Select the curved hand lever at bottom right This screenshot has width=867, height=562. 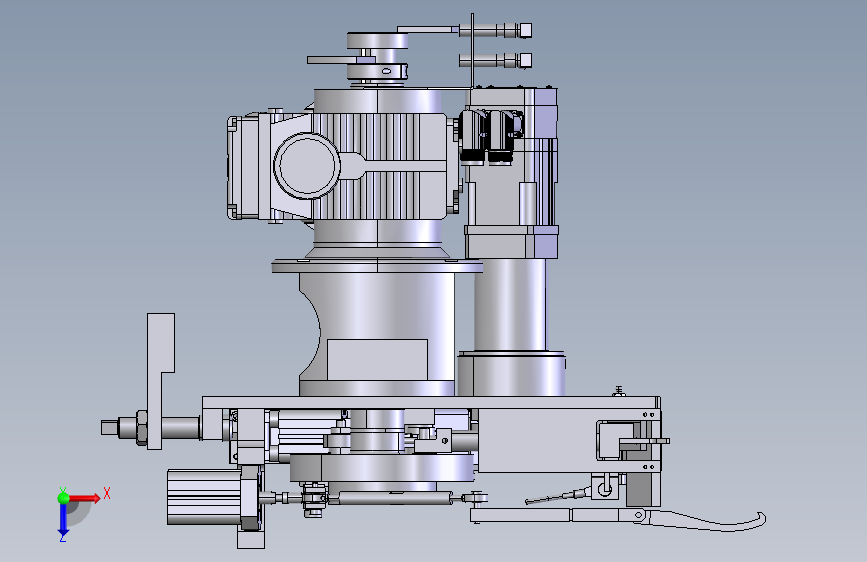coord(707,521)
